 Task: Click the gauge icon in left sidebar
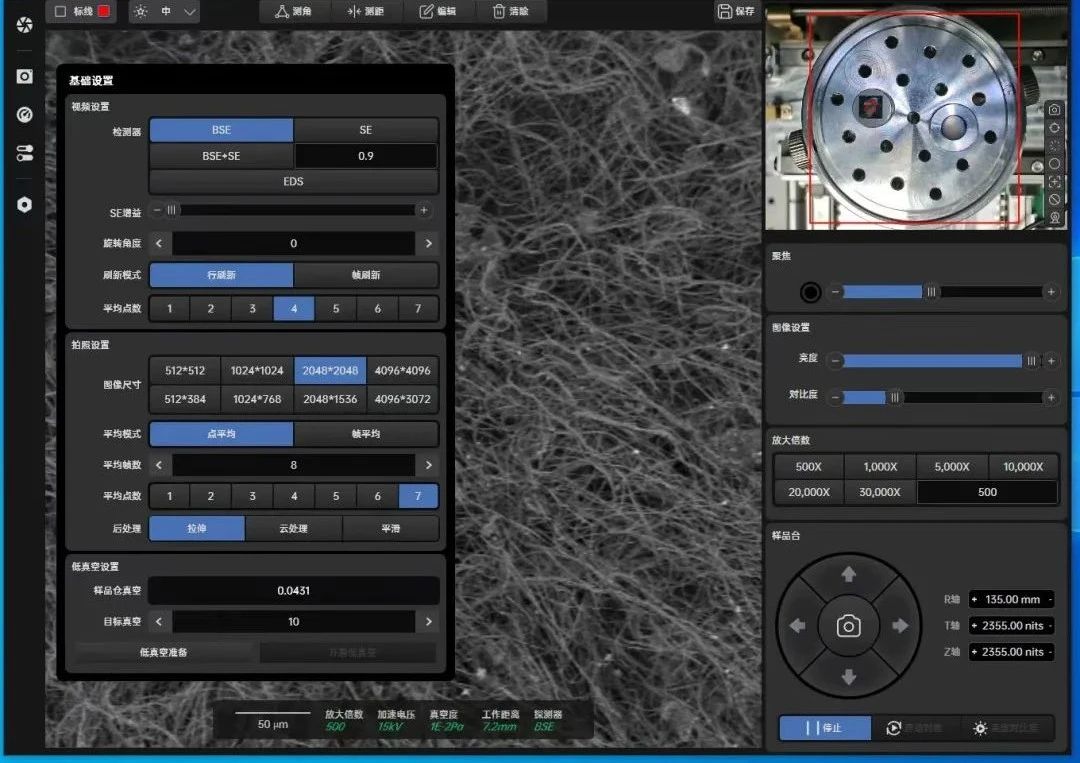25,115
